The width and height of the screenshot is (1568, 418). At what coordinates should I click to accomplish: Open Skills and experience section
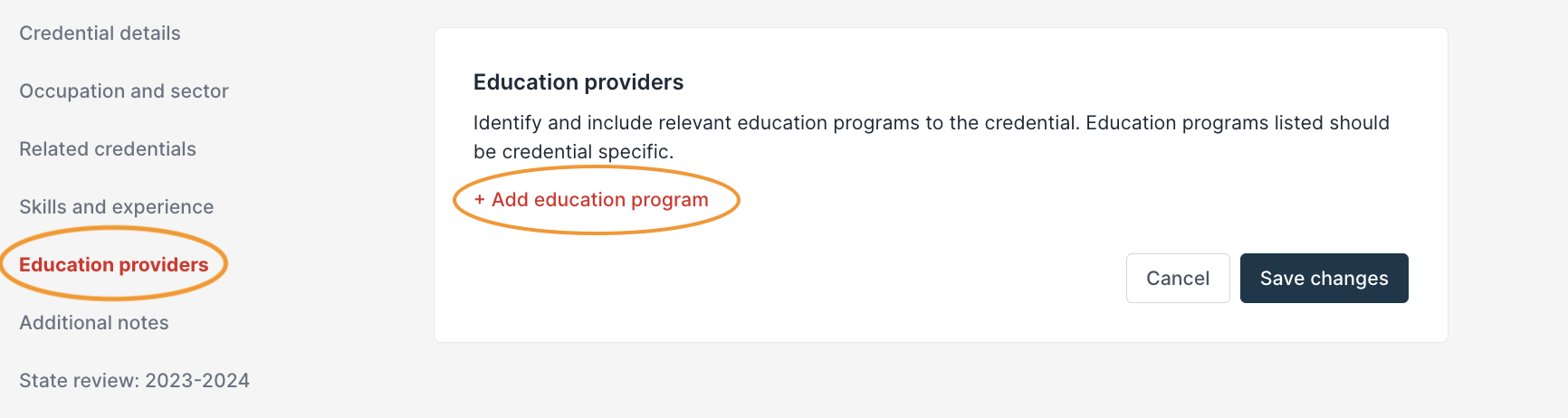[x=117, y=207]
